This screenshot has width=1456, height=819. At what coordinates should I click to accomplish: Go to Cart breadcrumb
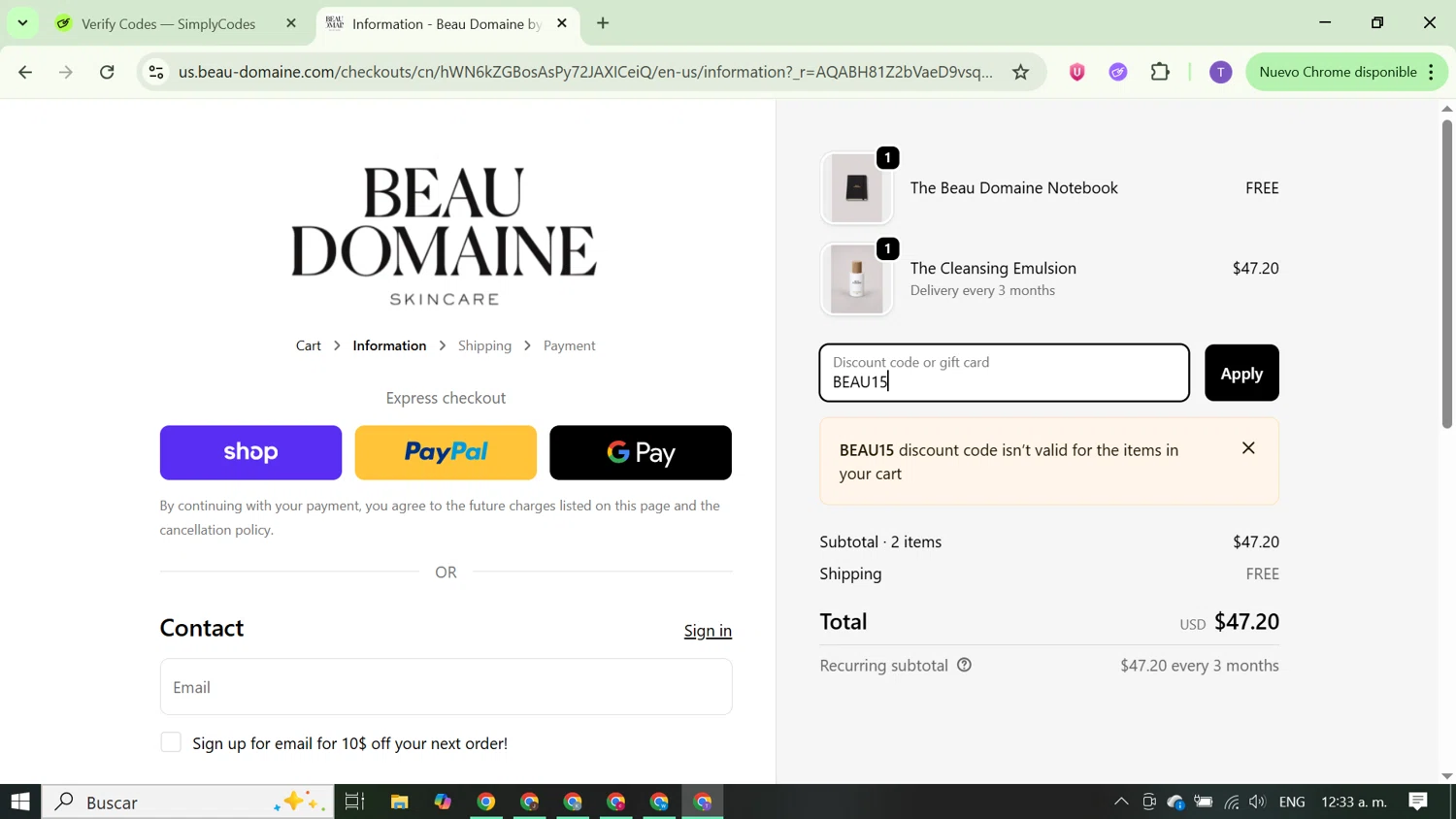[x=309, y=345]
